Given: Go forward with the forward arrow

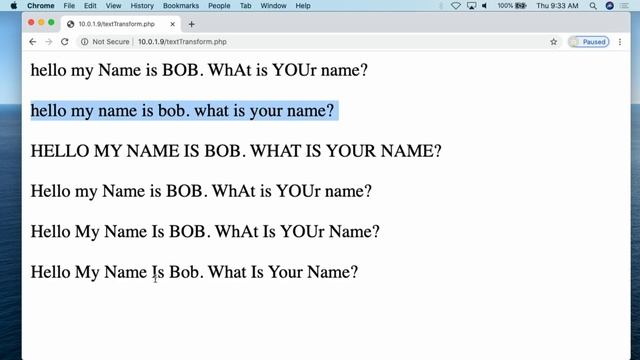Looking at the screenshot, I should click(x=49, y=42).
